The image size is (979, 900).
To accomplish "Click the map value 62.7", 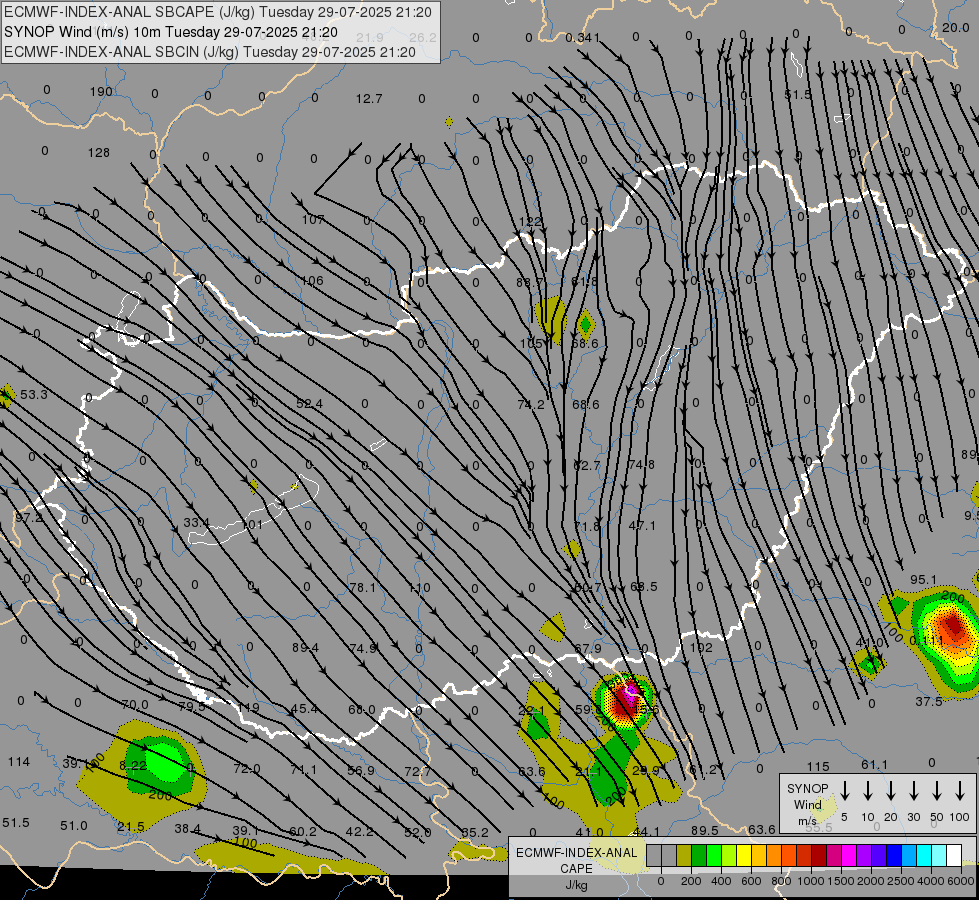I will pos(586,465).
